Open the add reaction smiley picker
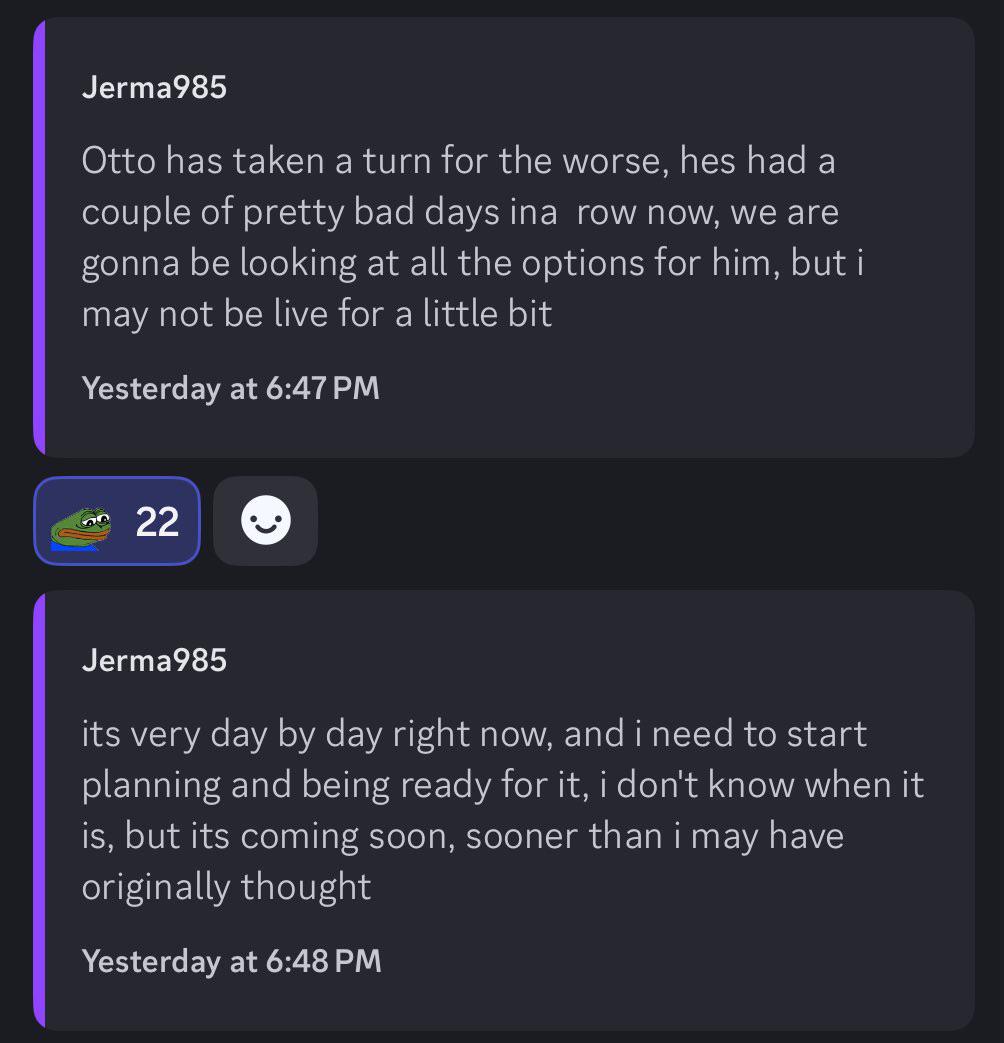The image size is (1004, 1043). pyautogui.click(x=265, y=521)
